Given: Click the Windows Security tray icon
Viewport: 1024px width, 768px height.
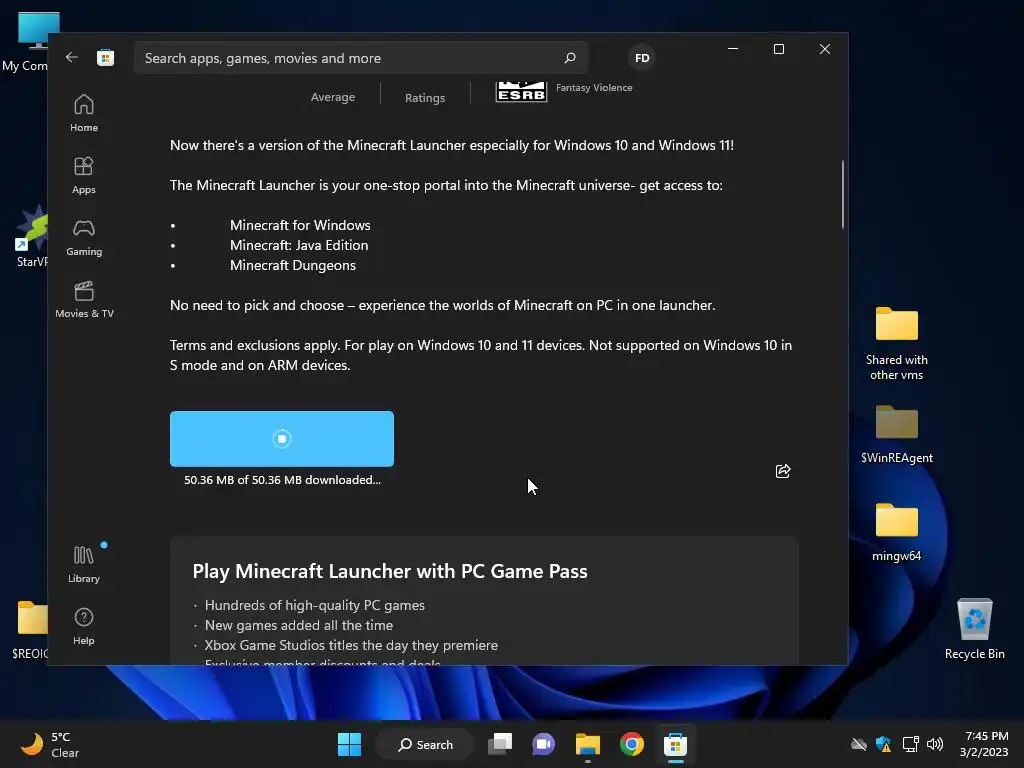Looking at the screenshot, I should (x=884, y=744).
